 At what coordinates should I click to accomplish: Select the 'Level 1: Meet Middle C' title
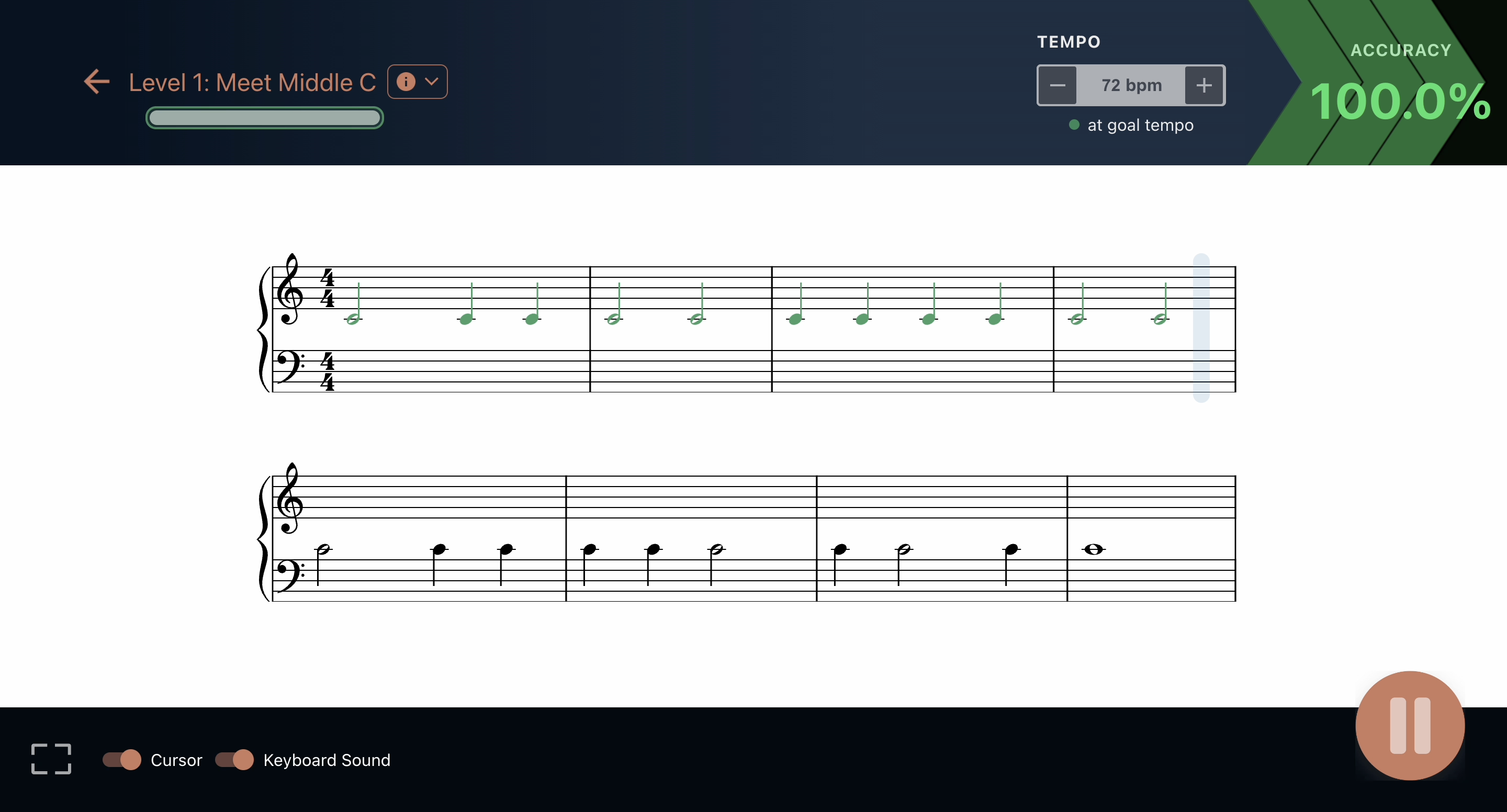click(x=253, y=82)
